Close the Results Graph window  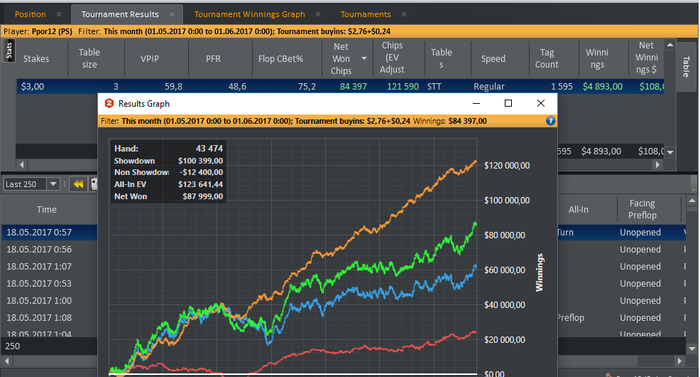coord(541,104)
